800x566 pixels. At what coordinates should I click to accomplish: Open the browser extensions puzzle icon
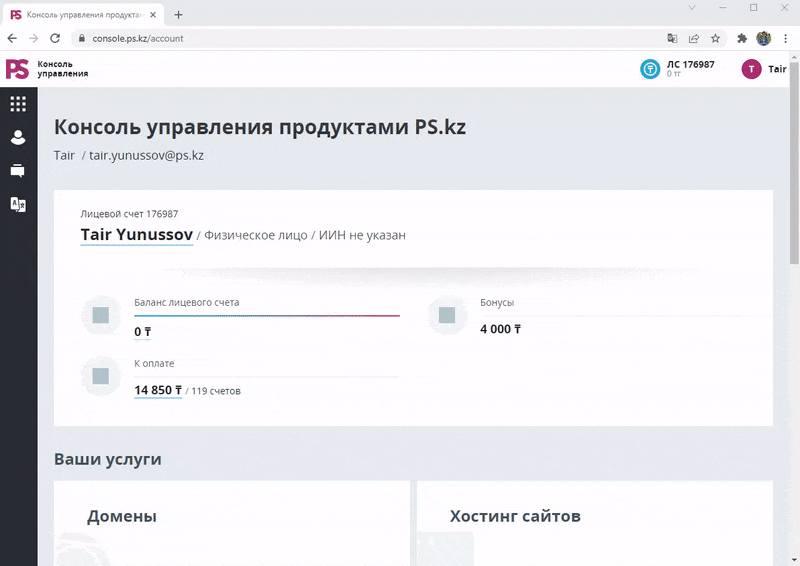(742, 38)
